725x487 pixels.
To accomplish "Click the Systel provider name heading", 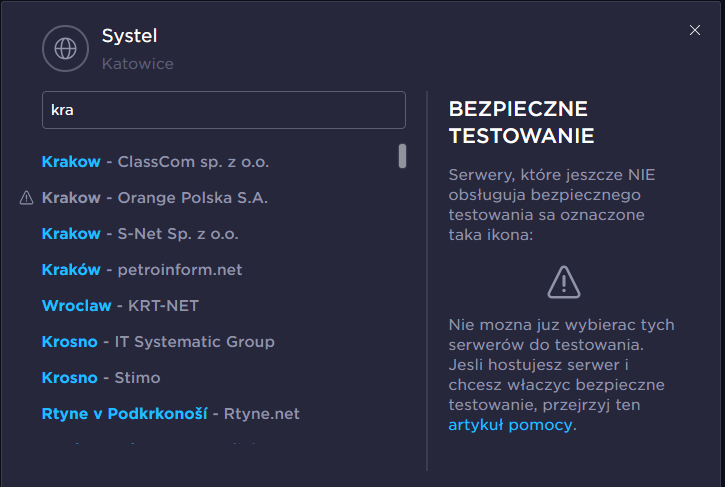I will click(130, 36).
